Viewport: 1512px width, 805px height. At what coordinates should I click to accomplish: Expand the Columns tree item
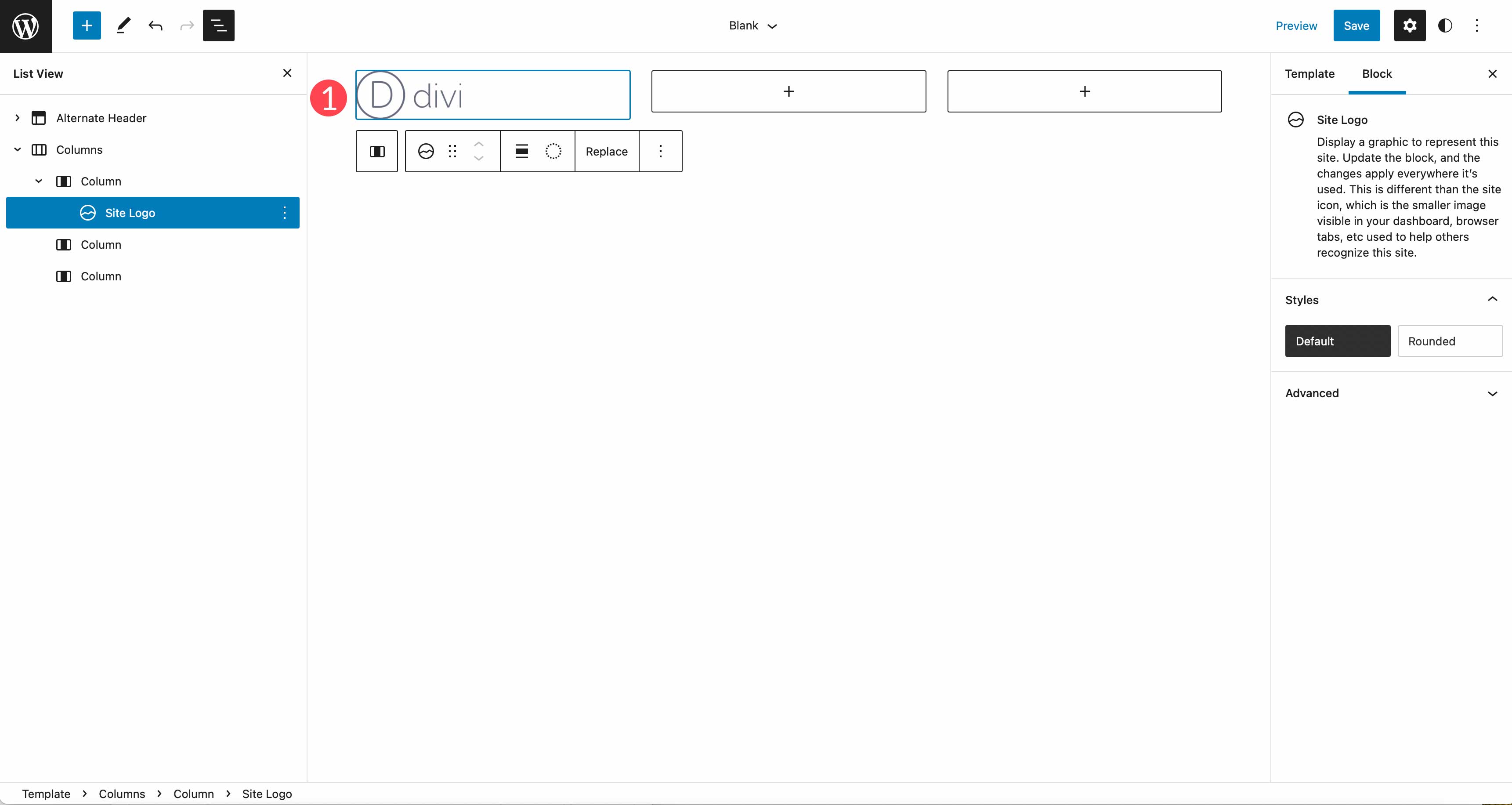17,149
